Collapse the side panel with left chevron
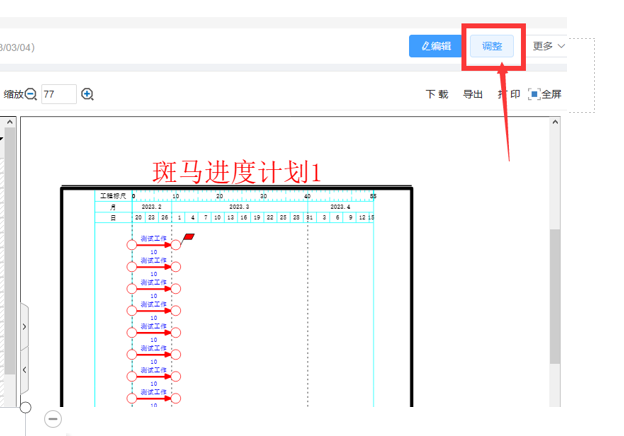 pyautogui.click(x=24, y=370)
